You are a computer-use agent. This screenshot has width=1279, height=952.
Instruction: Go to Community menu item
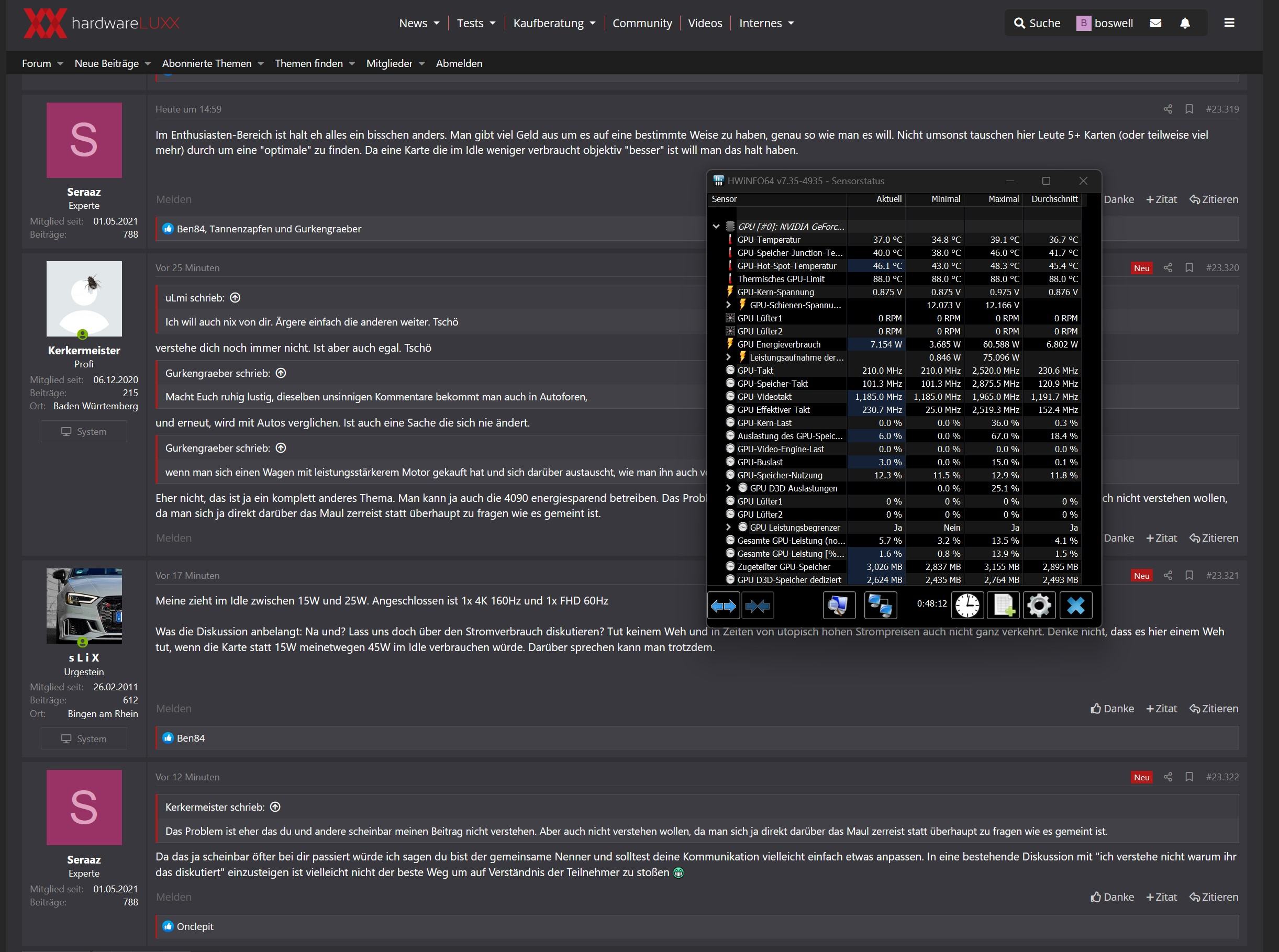click(642, 23)
